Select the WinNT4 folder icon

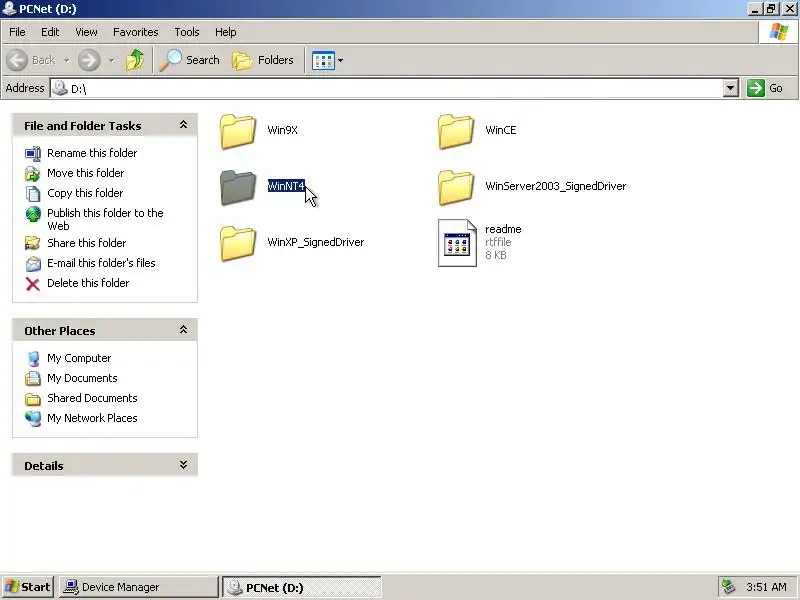pos(238,187)
